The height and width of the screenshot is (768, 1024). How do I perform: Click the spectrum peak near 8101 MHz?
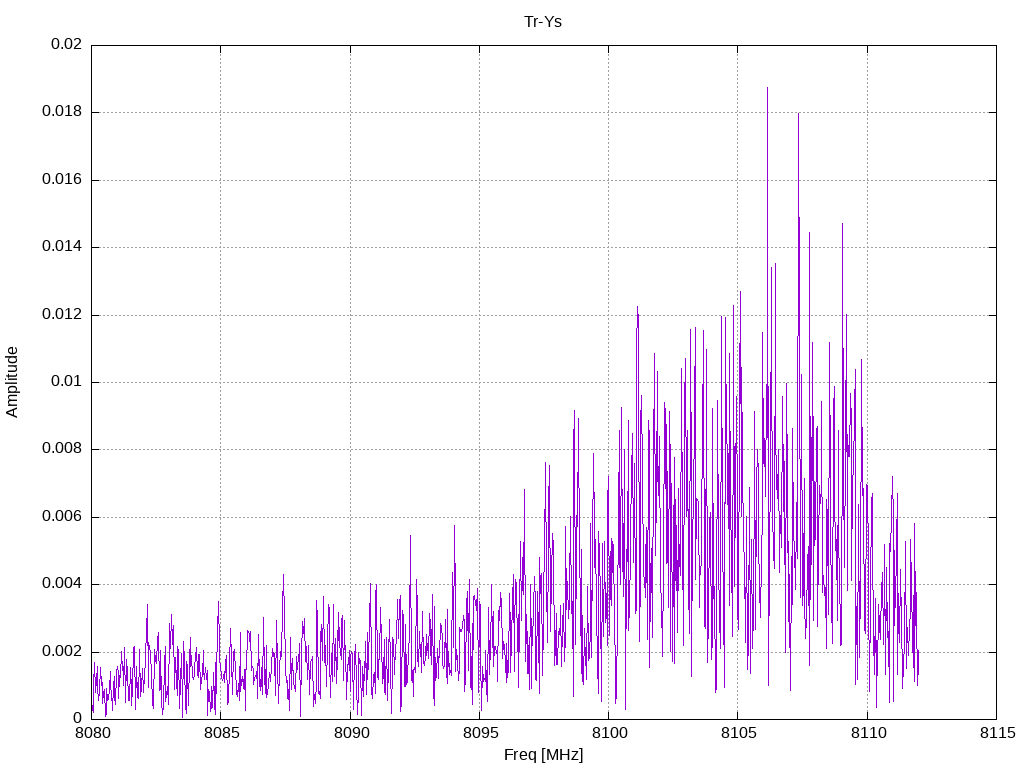tap(637, 308)
